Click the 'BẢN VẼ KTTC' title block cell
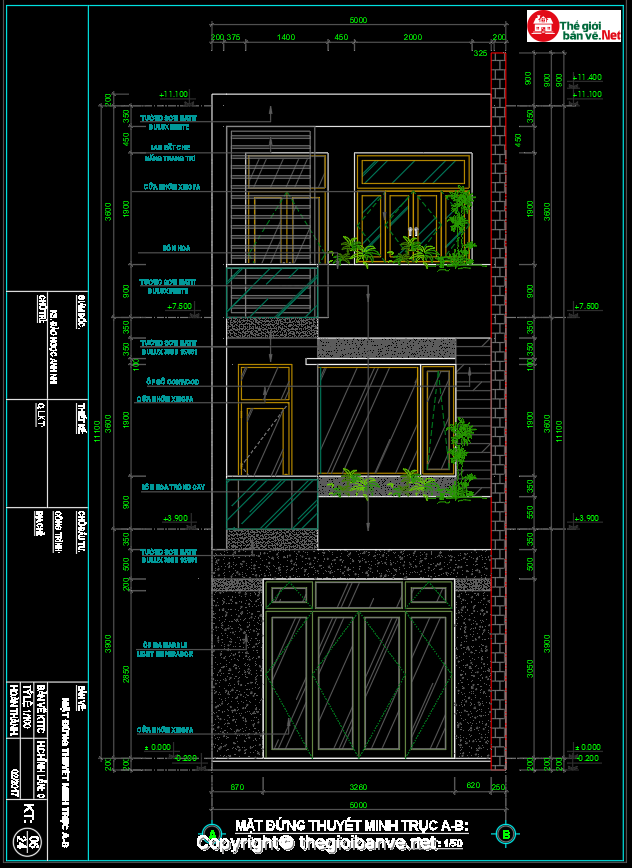 coord(41,710)
